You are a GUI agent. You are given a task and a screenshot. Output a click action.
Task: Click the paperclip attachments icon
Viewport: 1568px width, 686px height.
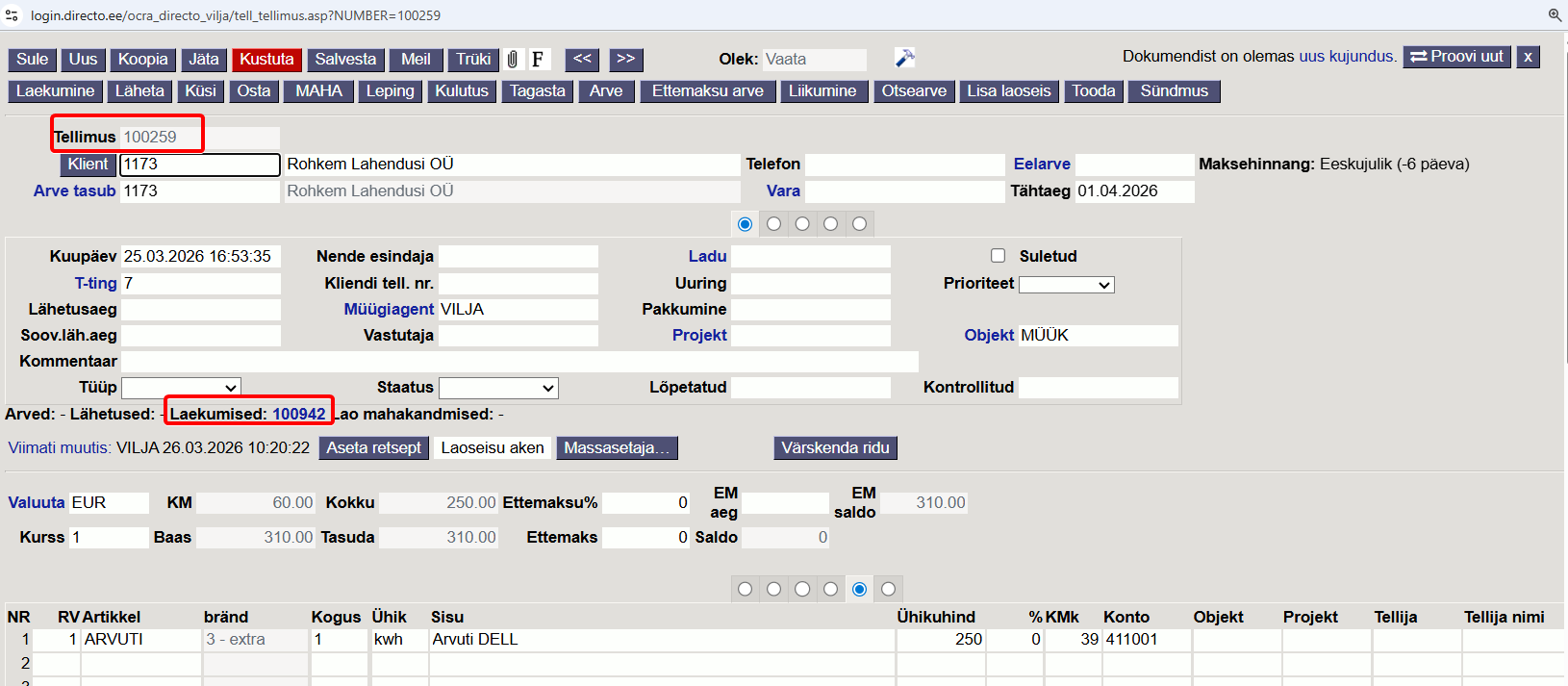coord(513,60)
